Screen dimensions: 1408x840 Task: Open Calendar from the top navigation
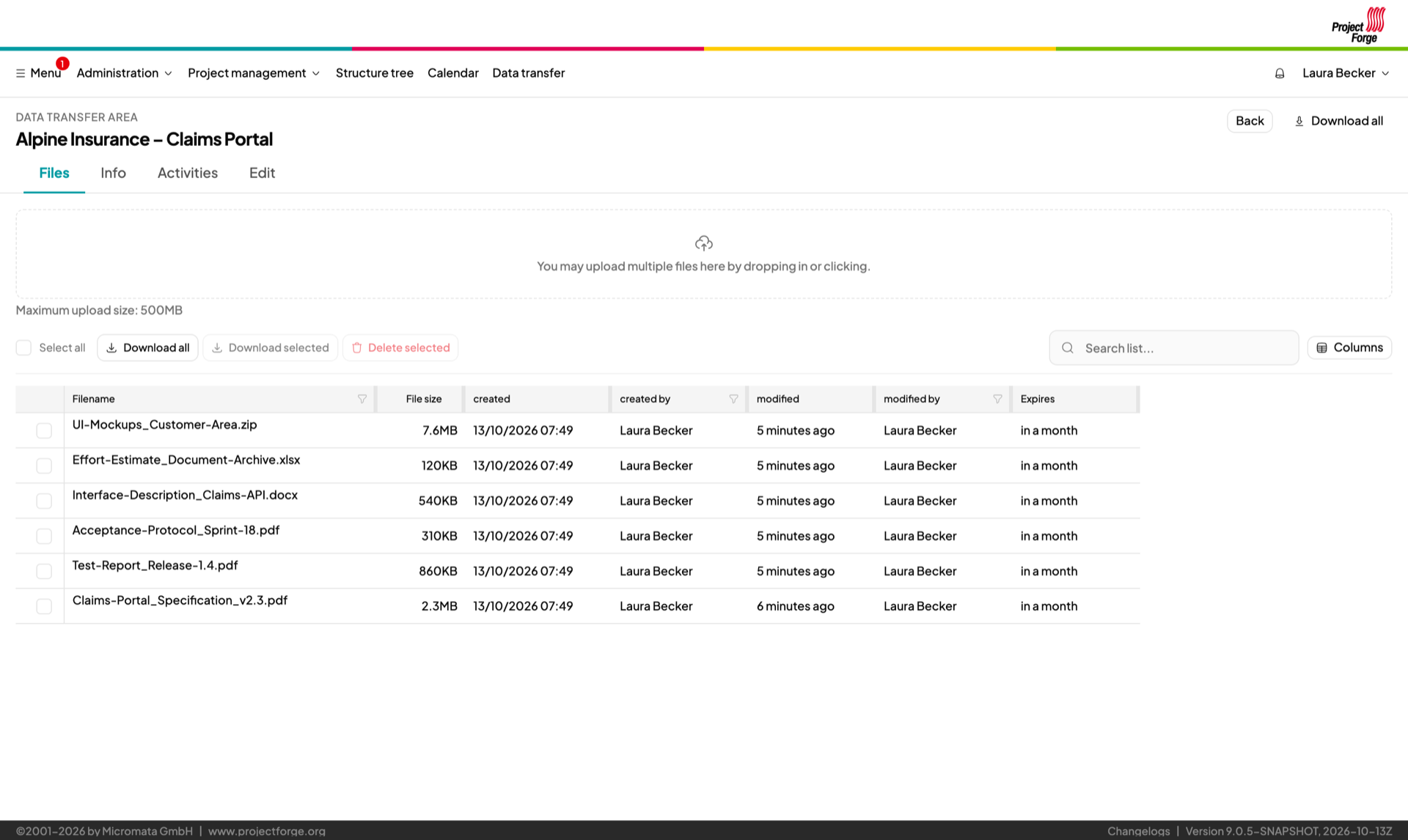[453, 73]
